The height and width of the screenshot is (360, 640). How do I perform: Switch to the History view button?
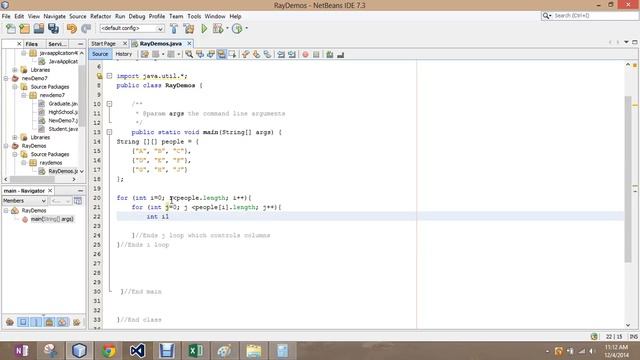pyautogui.click(x=123, y=54)
